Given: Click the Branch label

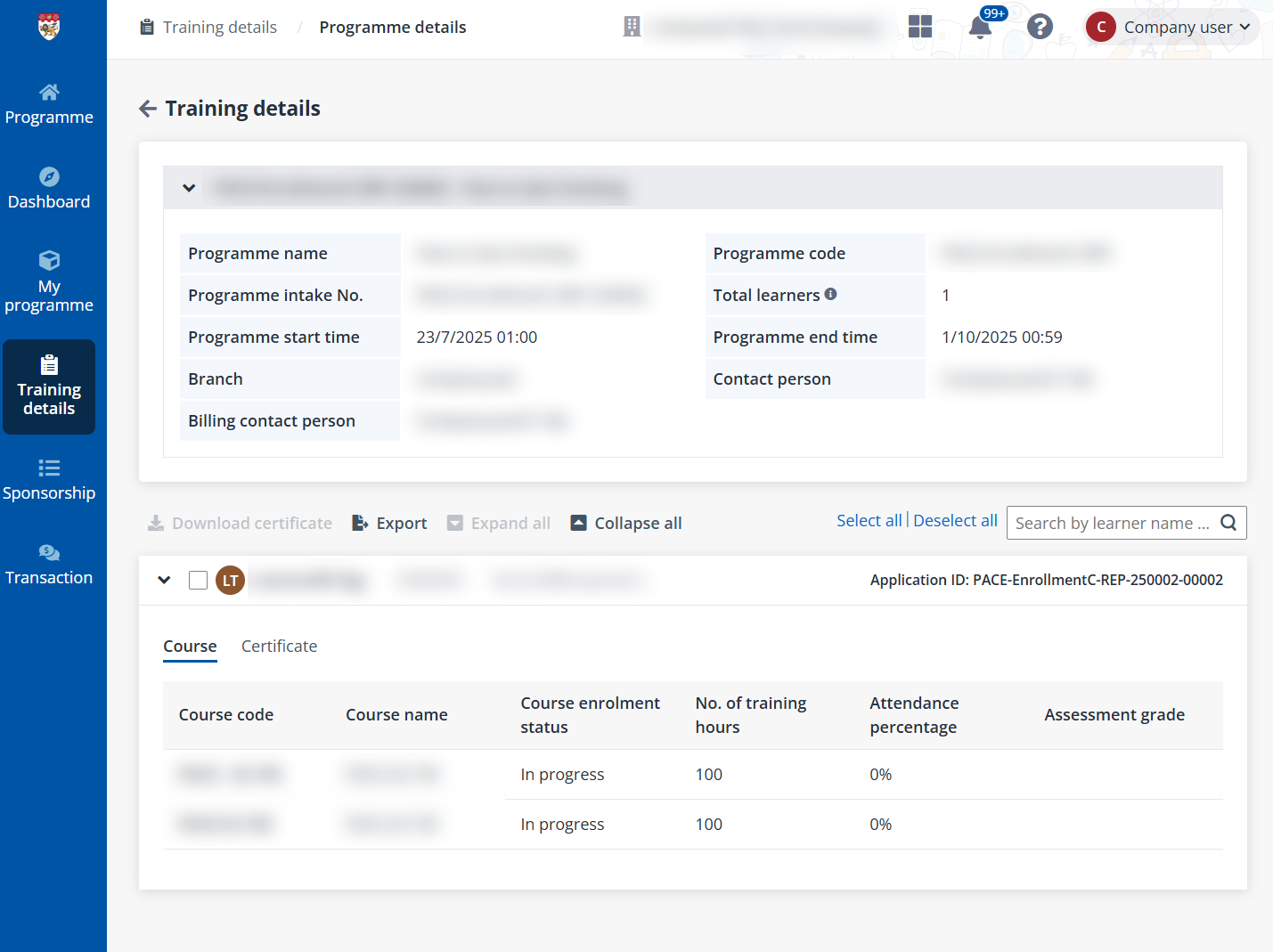Looking at the screenshot, I should (216, 379).
